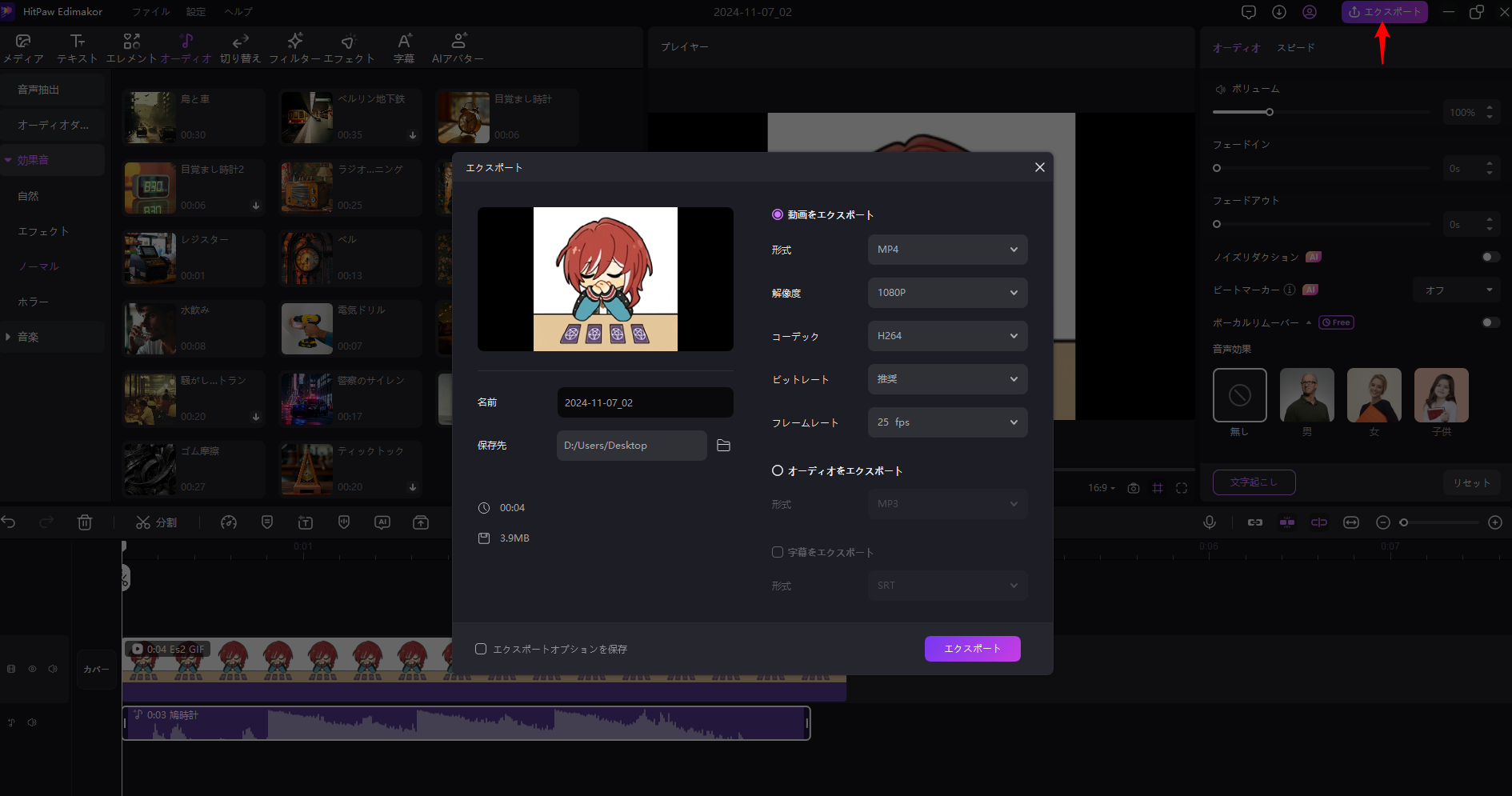Switch to the スピード tab
This screenshot has height=796, width=1512.
point(1295,48)
